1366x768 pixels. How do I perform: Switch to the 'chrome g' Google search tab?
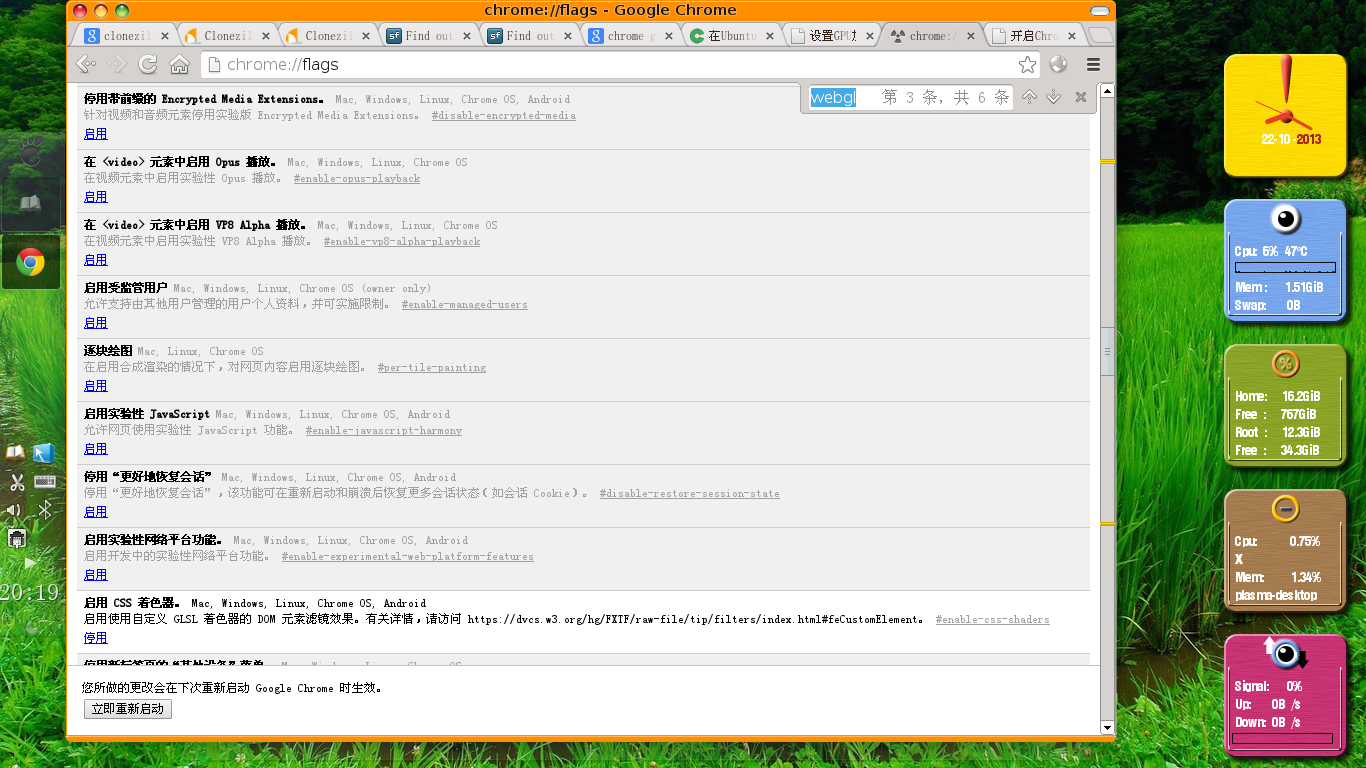[629, 35]
